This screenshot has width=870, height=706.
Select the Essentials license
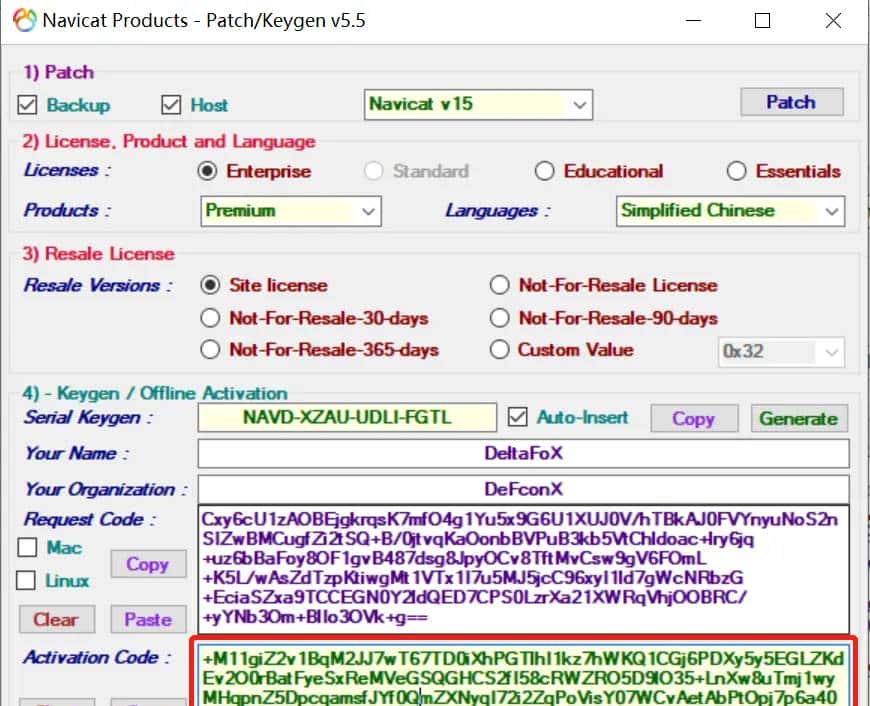click(x=737, y=171)
